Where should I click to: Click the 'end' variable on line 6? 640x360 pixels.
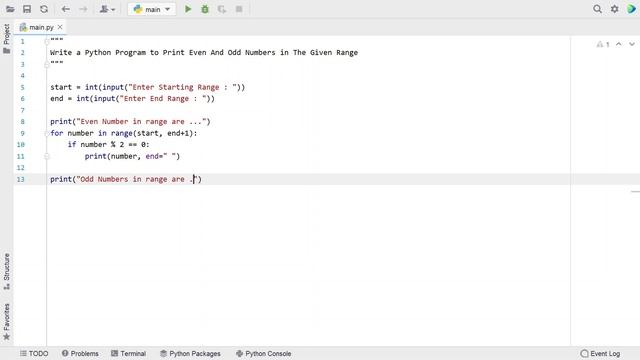tap(57, 98)
